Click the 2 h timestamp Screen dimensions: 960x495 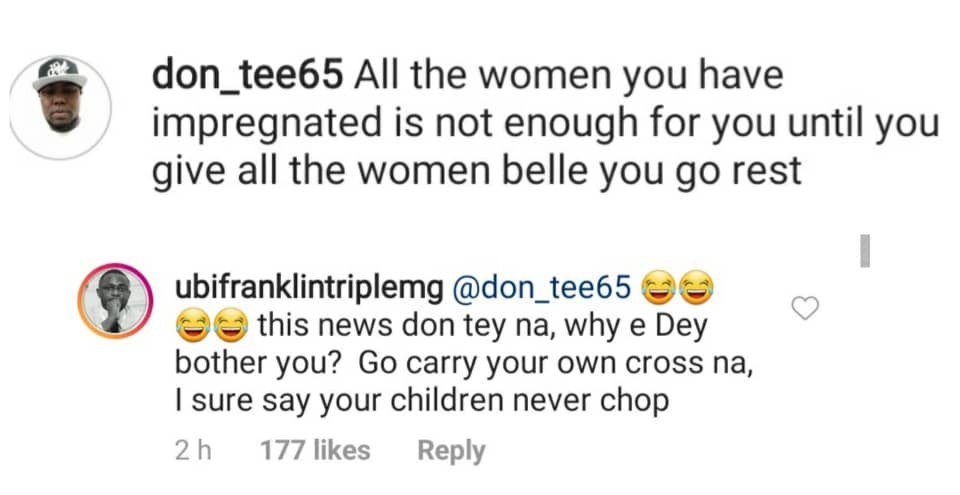click(x=193, y=451)
